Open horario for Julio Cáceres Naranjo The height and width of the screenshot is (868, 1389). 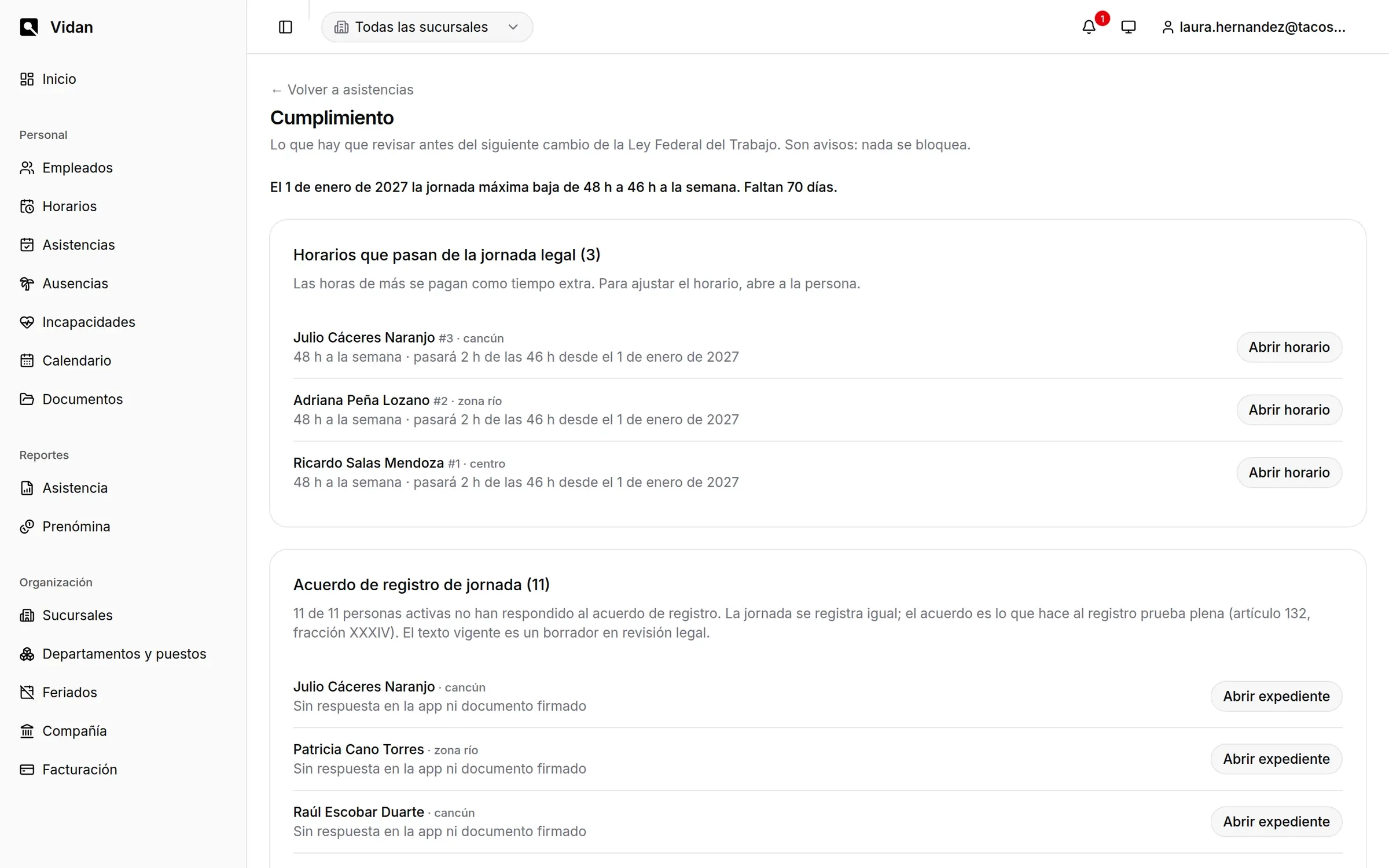[x=1289, y=347]
